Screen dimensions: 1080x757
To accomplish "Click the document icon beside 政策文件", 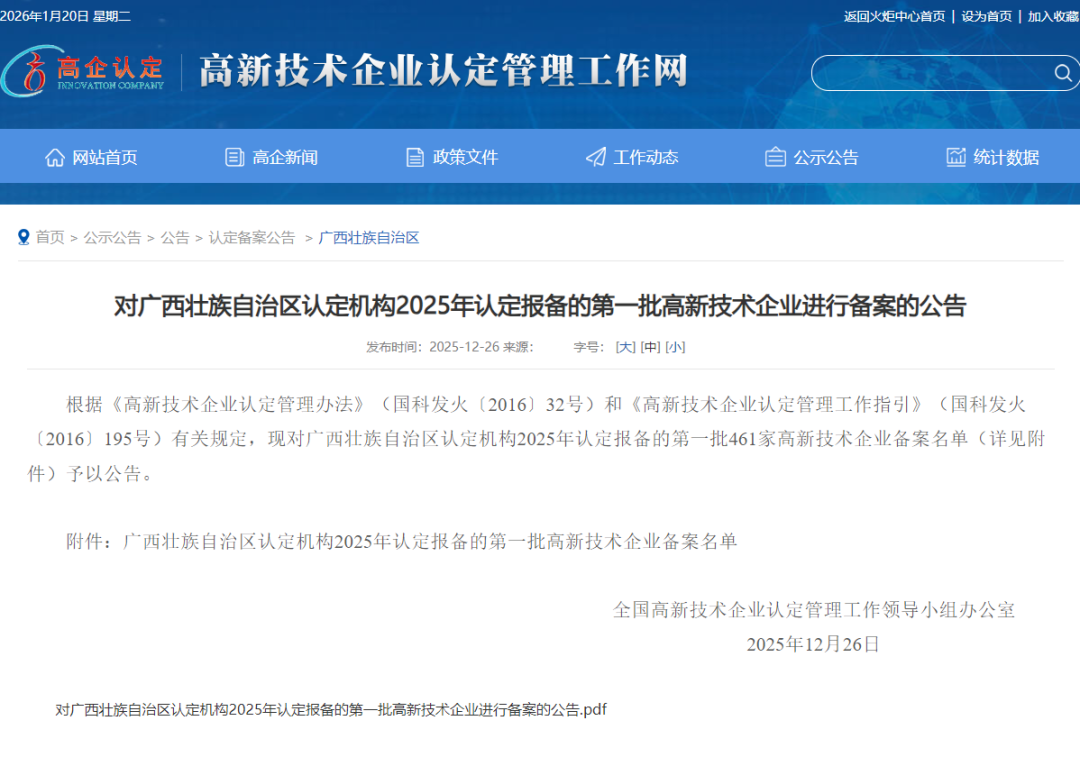I will (415, 157).
